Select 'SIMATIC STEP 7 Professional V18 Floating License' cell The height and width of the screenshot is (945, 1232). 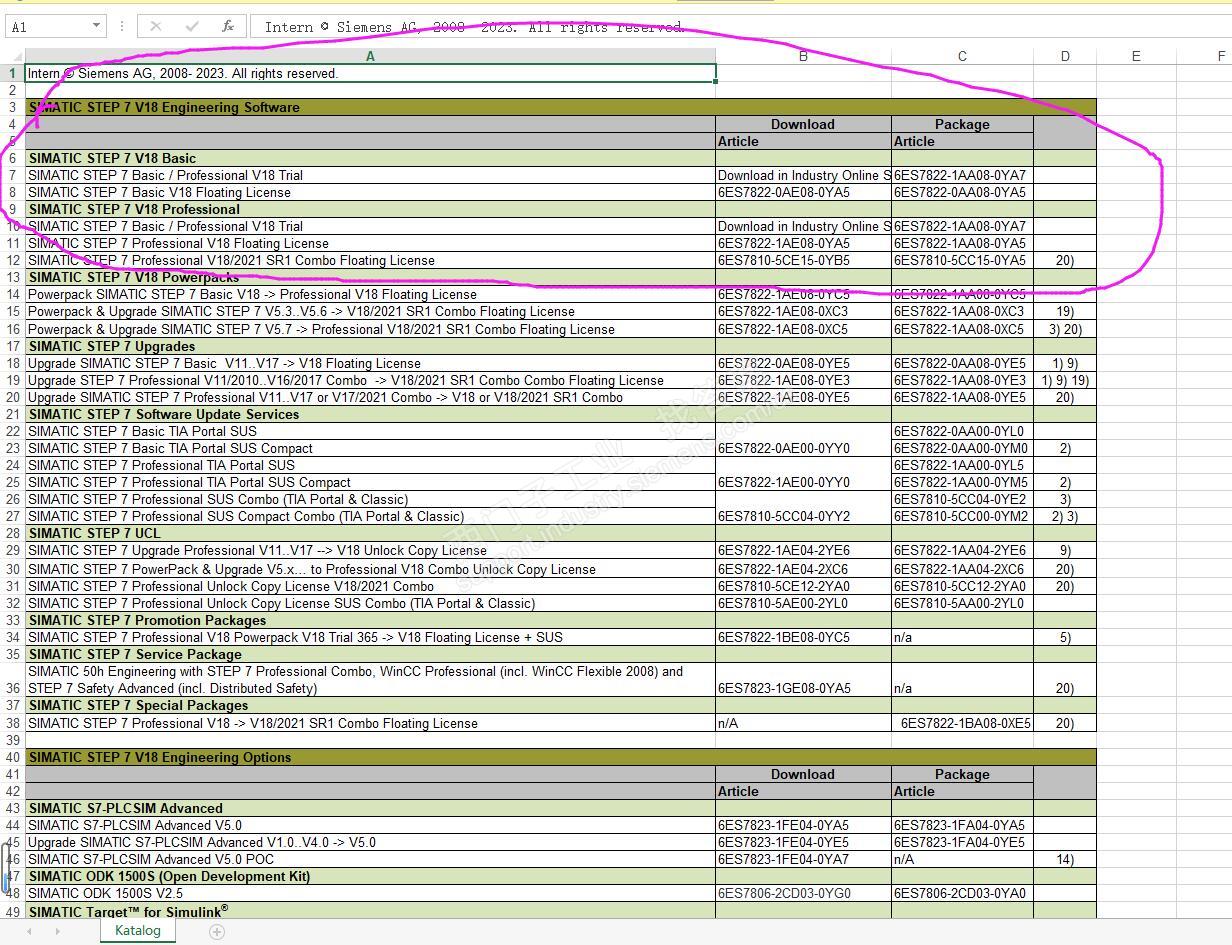pos(370,243)
